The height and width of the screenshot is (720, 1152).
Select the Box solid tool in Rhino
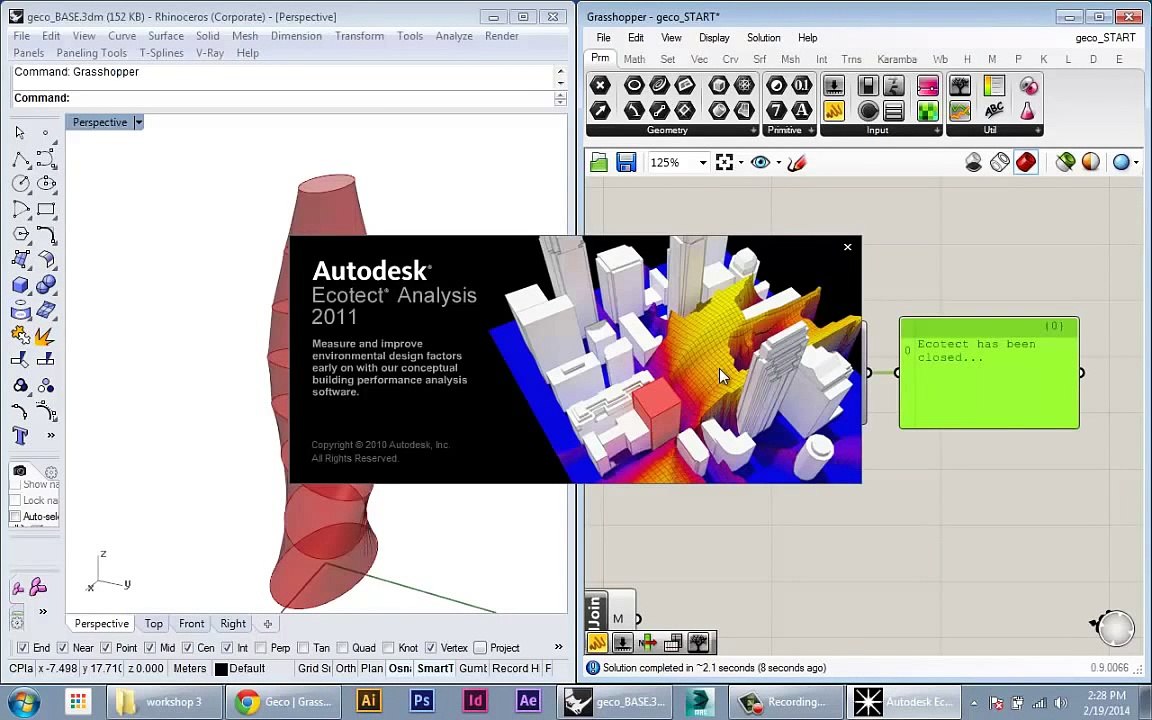click(x=21, y=284)
